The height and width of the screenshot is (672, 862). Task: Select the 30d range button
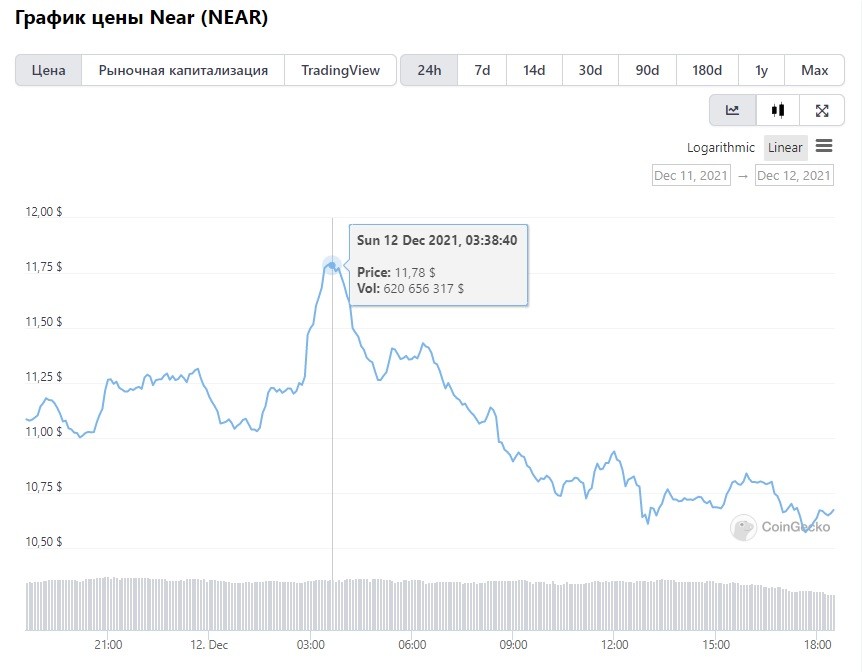[590, 70]
